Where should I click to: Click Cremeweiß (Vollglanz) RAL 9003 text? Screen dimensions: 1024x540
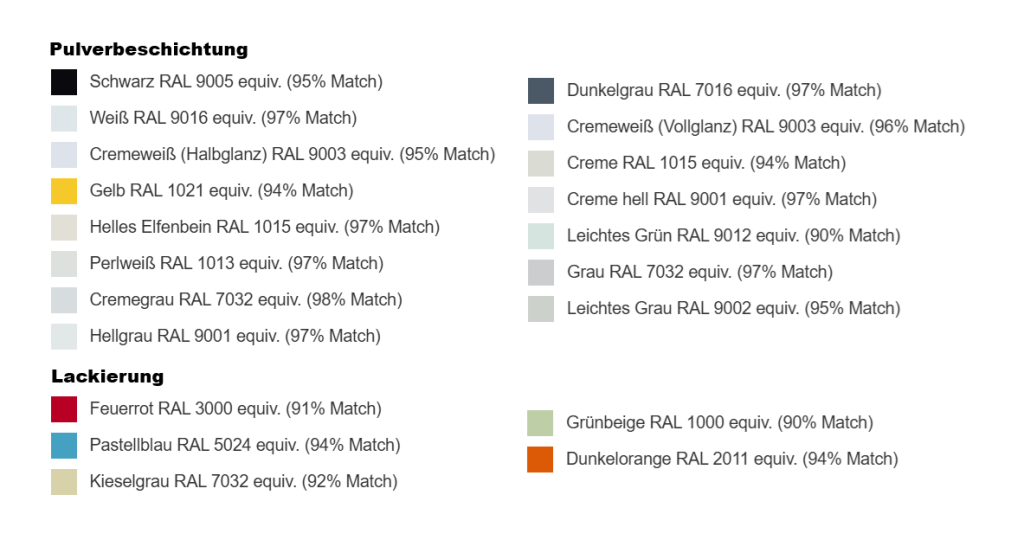pyautogui.click(x=765, y=127)
